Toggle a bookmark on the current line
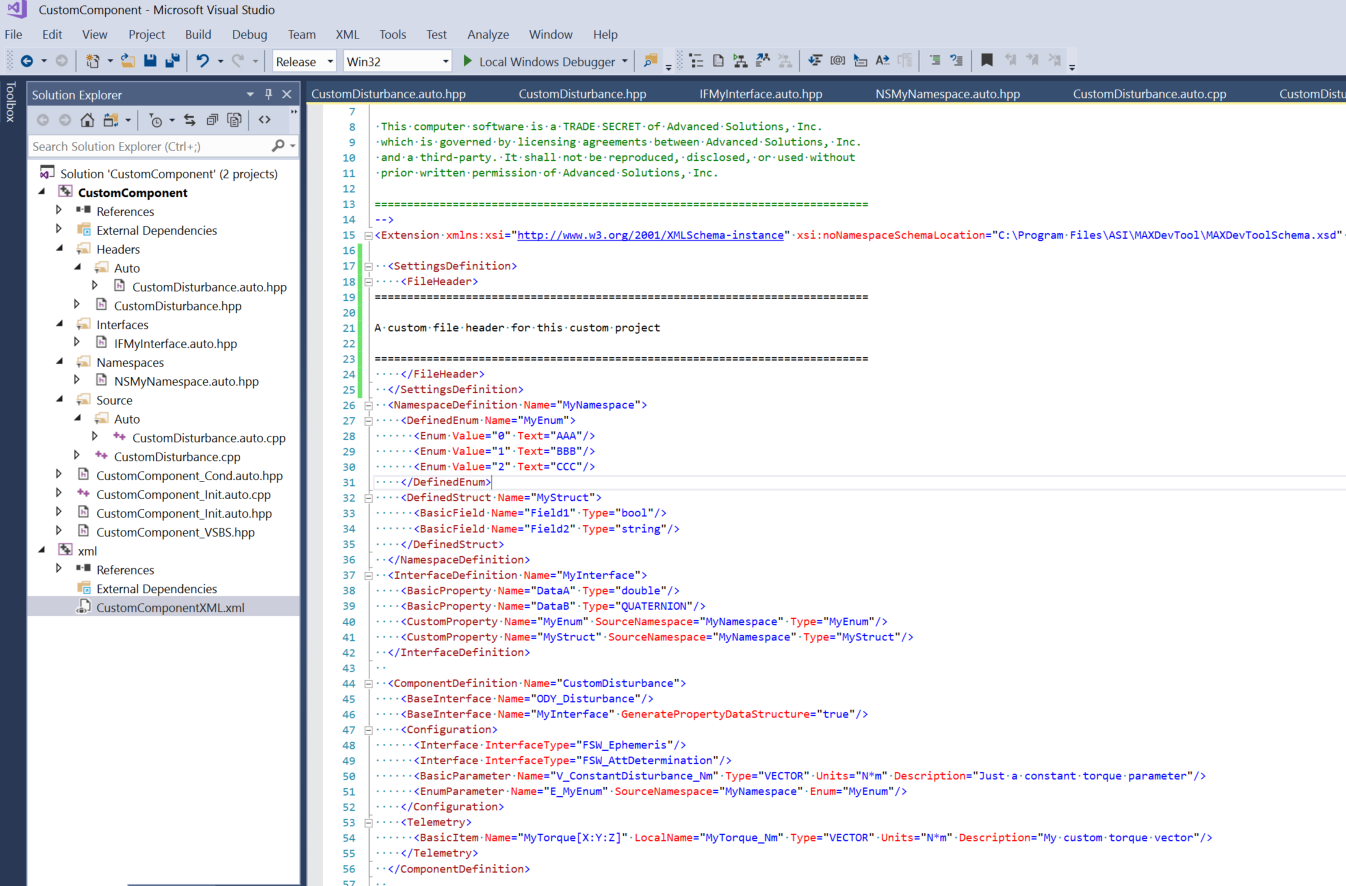 987,60
